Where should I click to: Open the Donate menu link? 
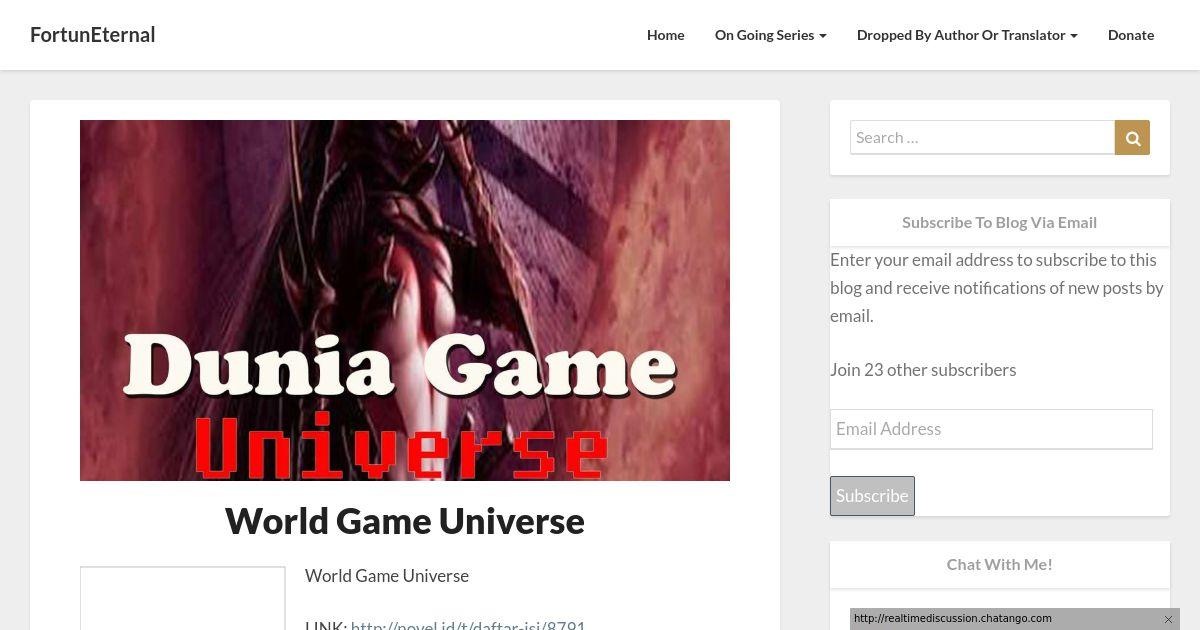(1131, 35)
